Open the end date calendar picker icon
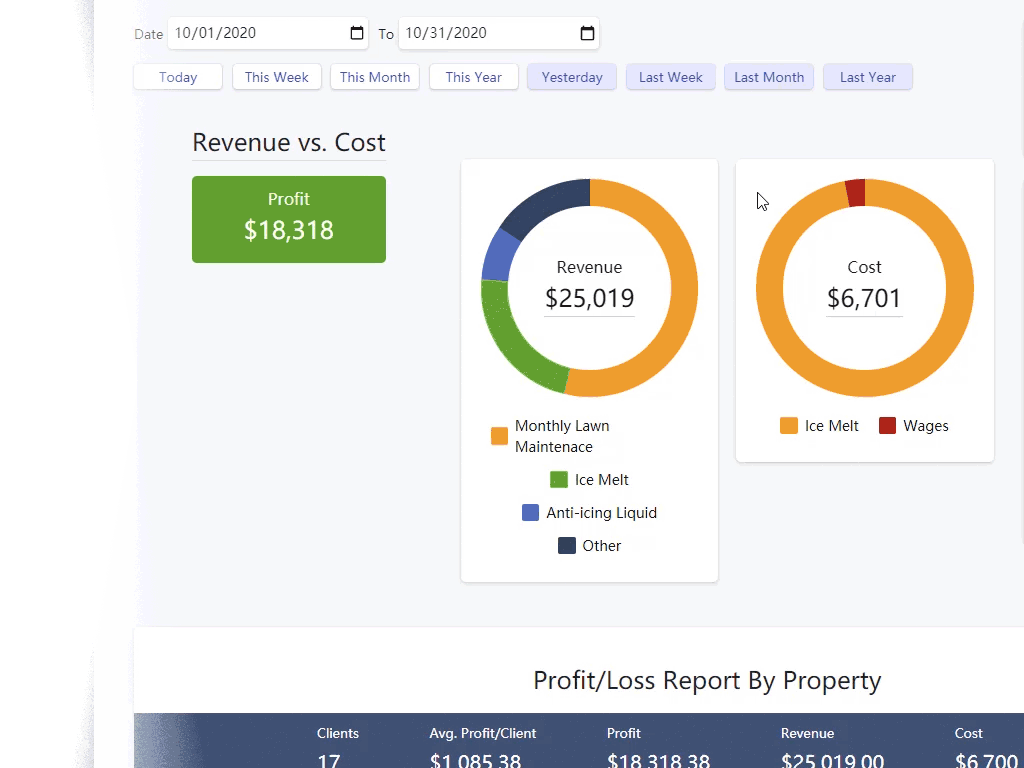The height and width of the screenshot is (768, 1024). tap(587, 33)
